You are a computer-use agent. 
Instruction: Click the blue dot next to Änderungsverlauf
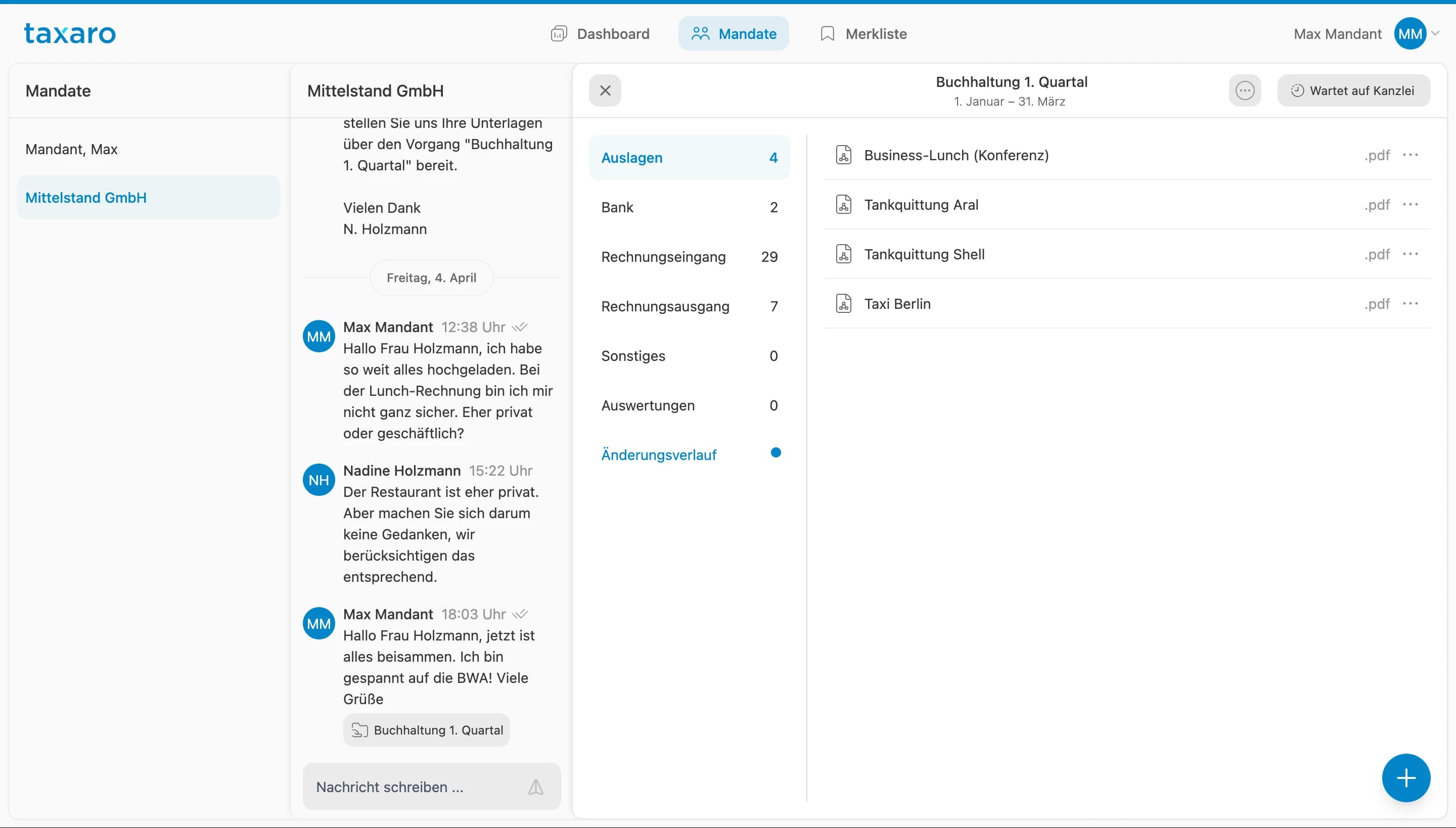click(776, 453)
